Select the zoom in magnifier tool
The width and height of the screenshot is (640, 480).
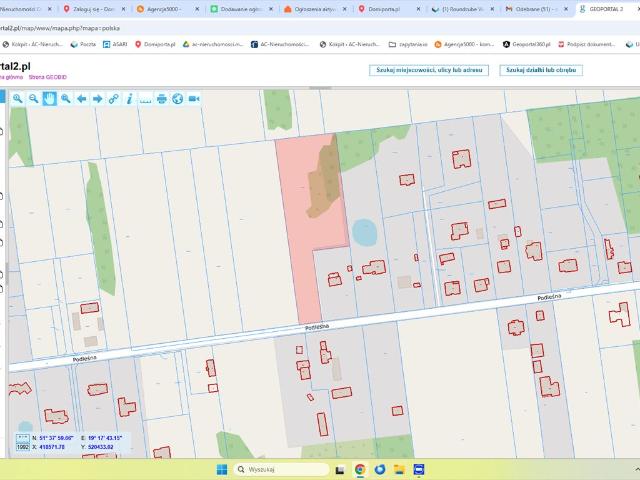18,98
